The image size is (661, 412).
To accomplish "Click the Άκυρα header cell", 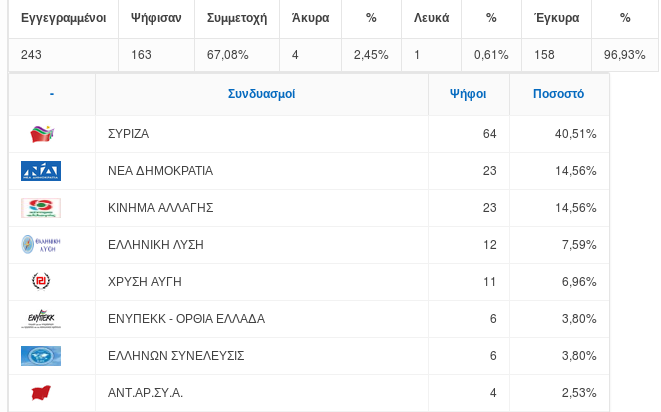I will [310, 18].
